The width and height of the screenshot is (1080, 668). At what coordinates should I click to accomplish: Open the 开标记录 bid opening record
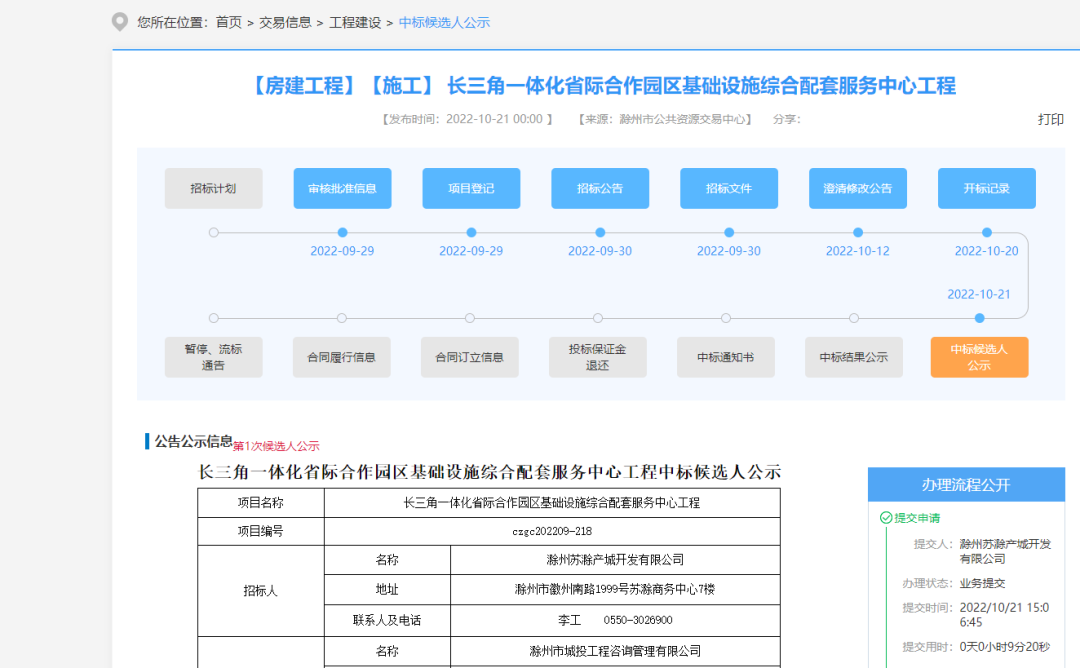click(x=986, y=188)
